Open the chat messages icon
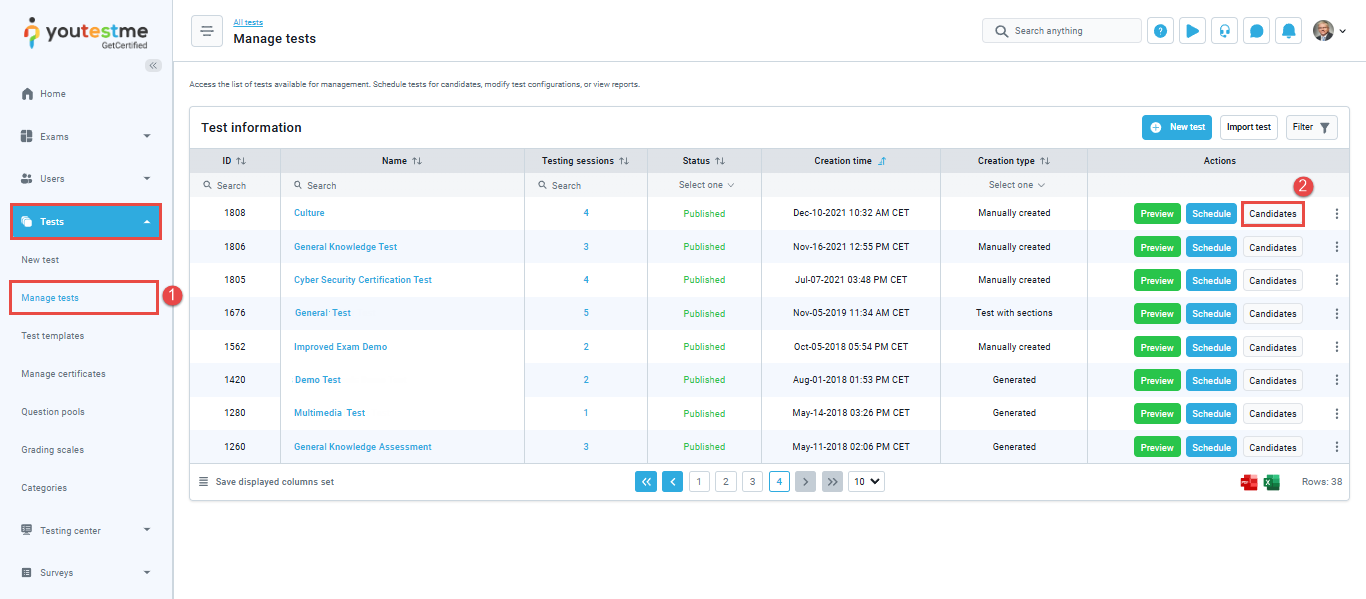1366x599 pixels. [x=1257, y=31]
